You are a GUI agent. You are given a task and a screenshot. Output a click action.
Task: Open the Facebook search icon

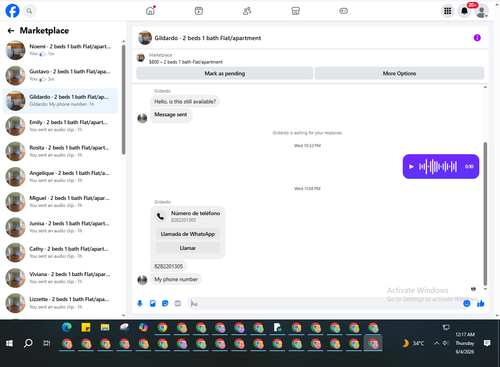coord(29,11)
